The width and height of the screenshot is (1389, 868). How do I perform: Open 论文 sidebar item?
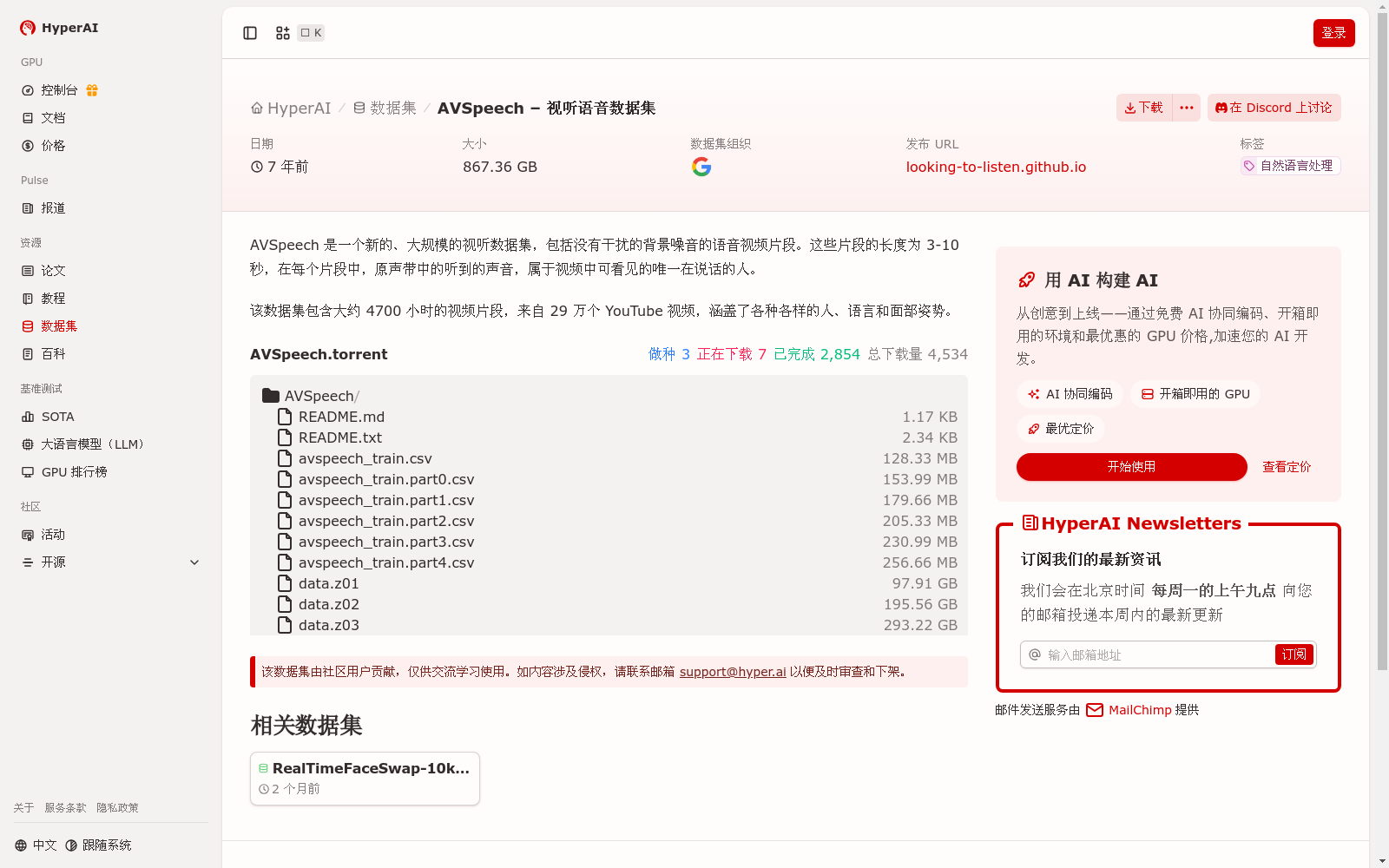click(43, 271)
